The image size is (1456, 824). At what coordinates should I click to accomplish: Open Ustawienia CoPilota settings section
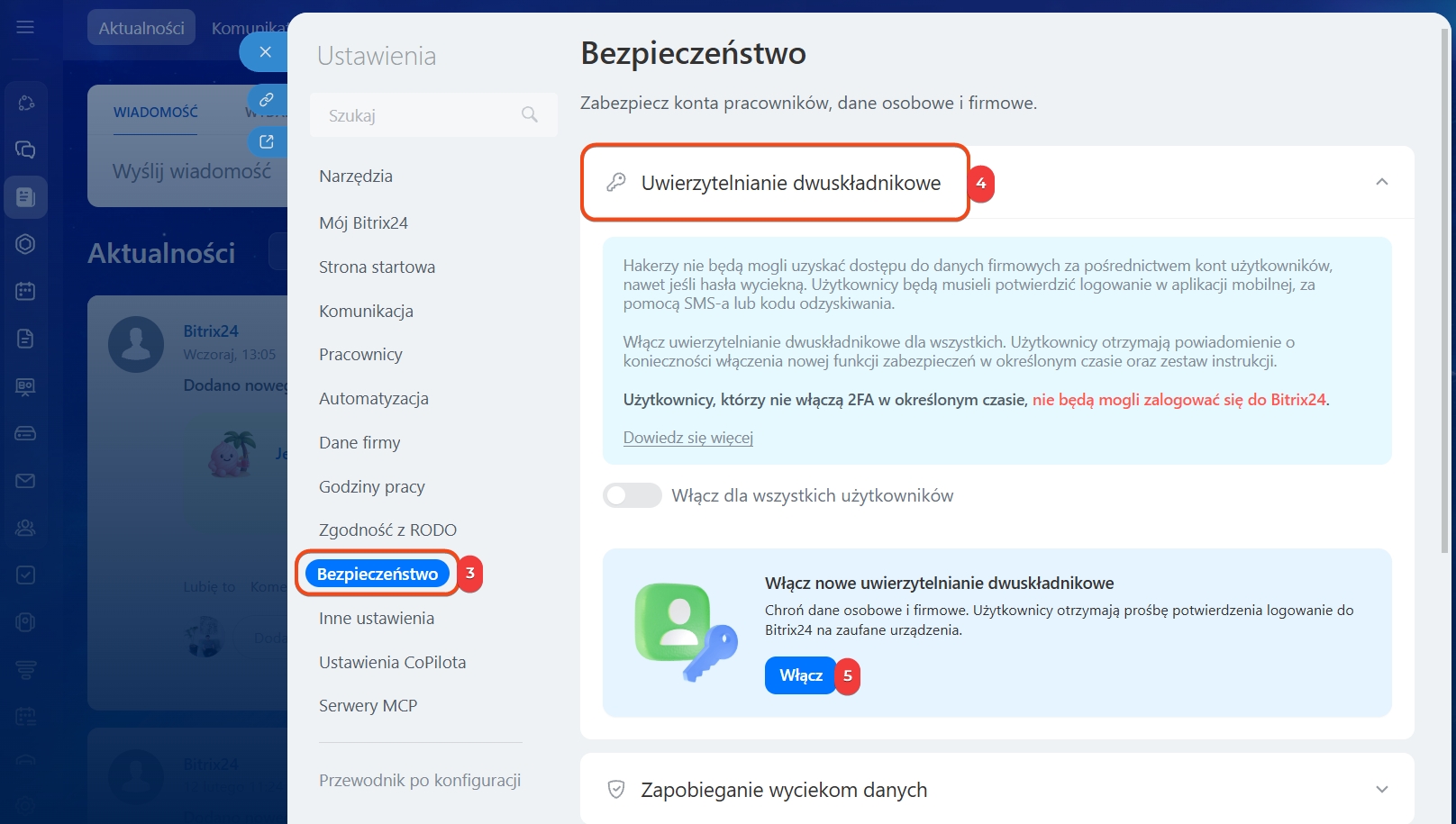392,662
